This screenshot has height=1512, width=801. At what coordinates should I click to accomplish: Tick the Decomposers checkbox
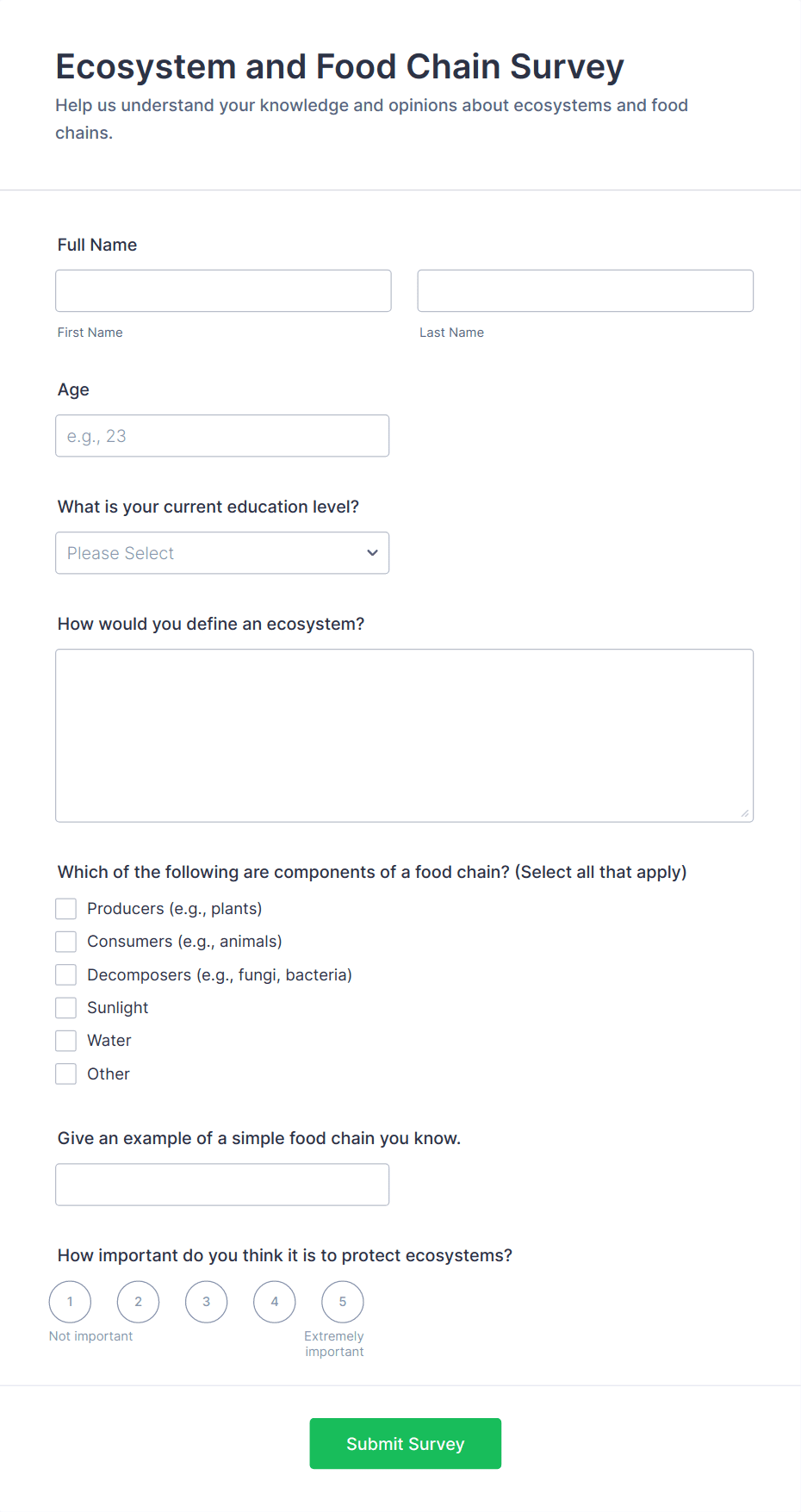click(x=66, y=974)
